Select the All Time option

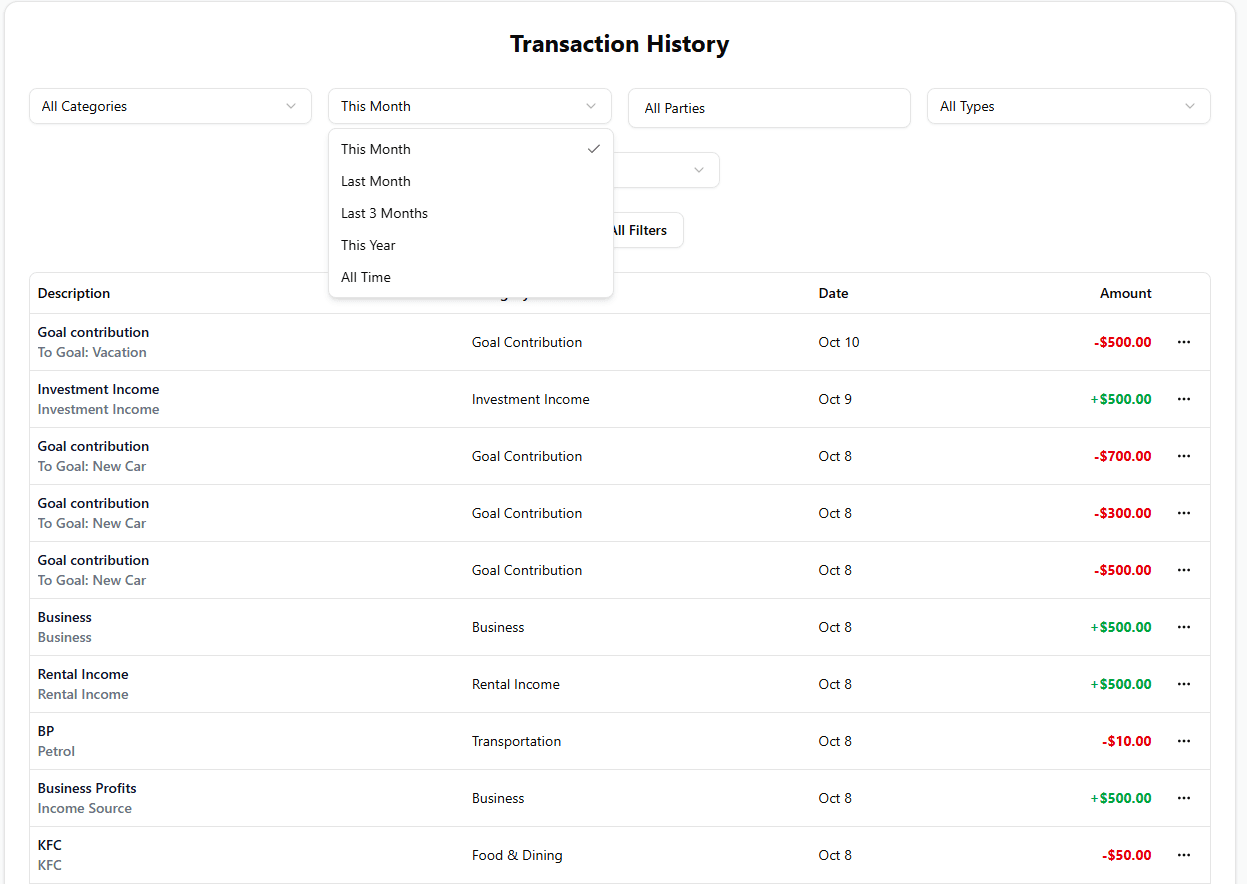[366, 277]
